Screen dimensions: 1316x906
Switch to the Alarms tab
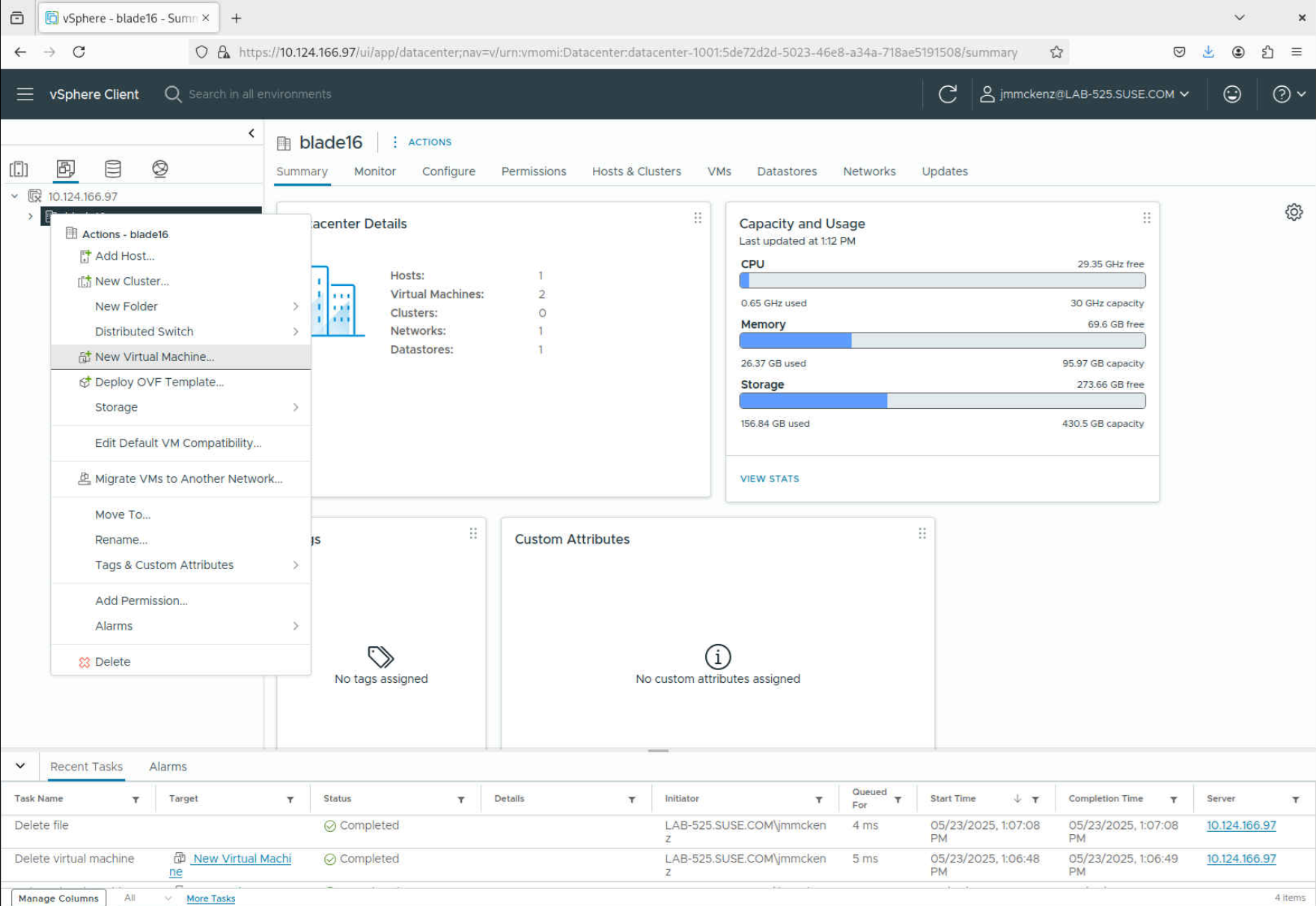167,766
